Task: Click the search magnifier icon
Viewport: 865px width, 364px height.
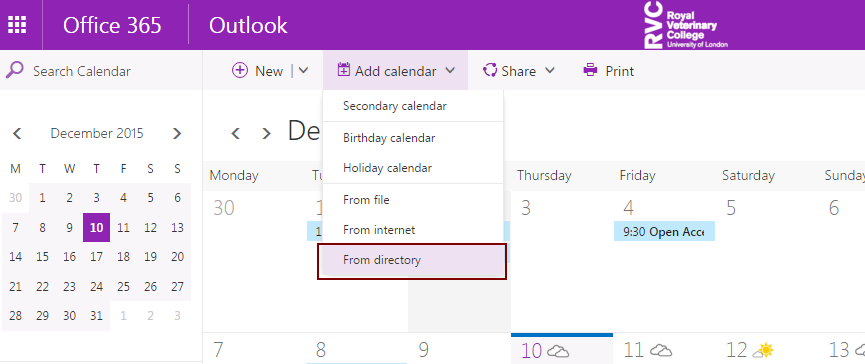Action: [14, 71]
